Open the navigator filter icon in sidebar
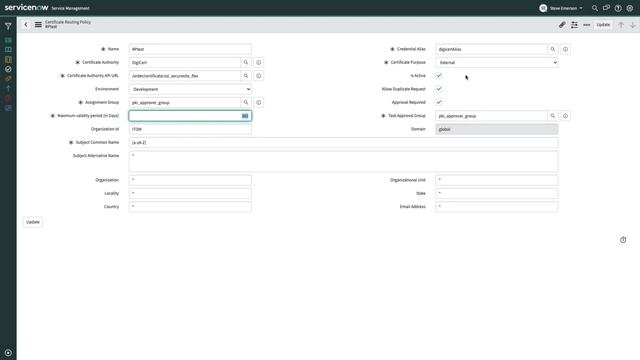Viewport: 640px width, 360px height. [8, 27]
